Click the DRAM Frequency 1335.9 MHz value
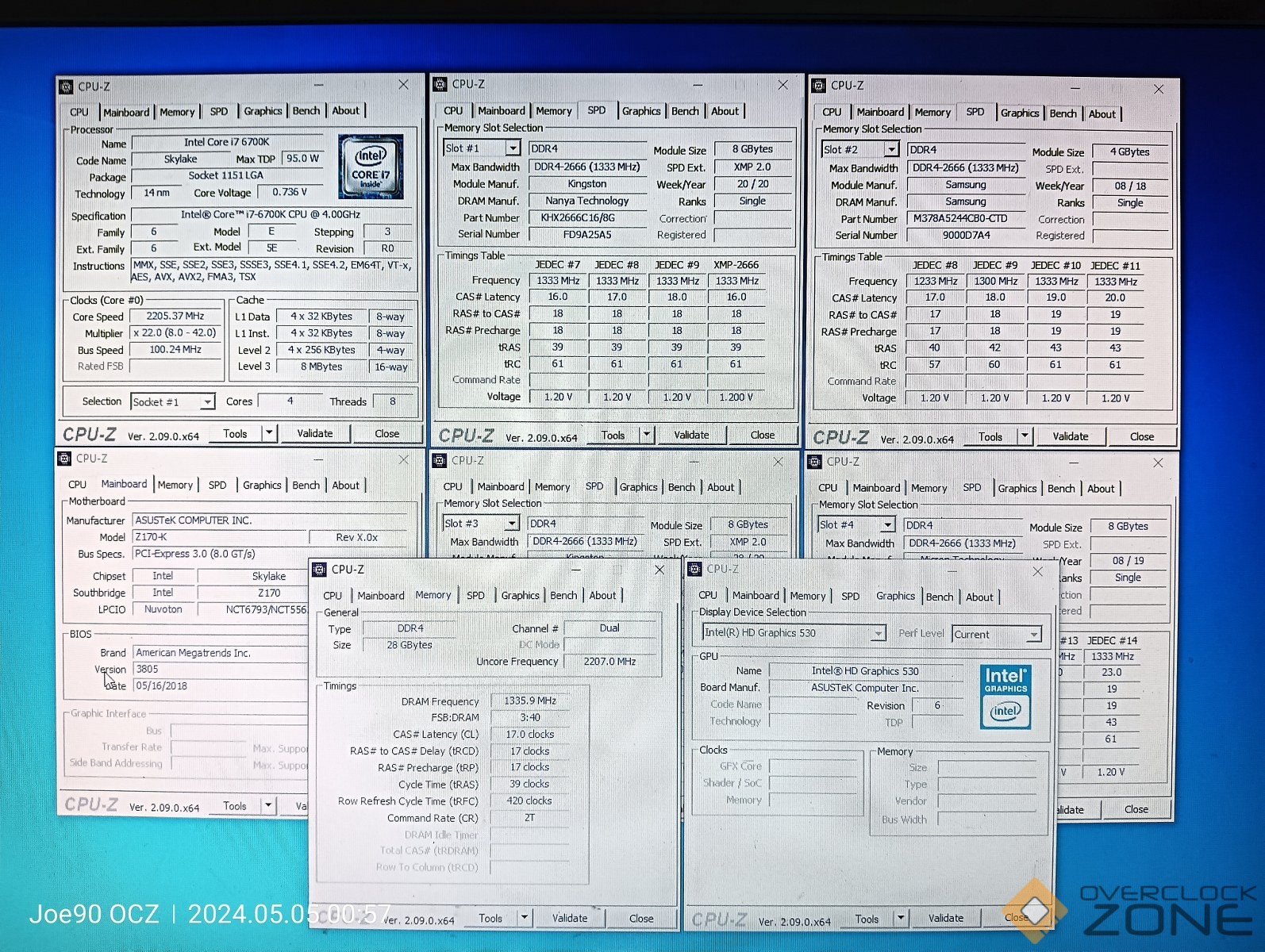1265x952 pixels. pyautogui.click(x=530, y=701)
